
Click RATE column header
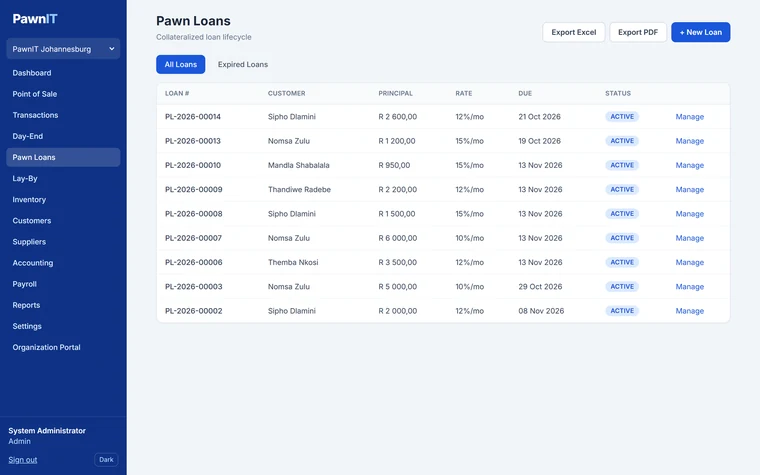click(x=463, y=94)
